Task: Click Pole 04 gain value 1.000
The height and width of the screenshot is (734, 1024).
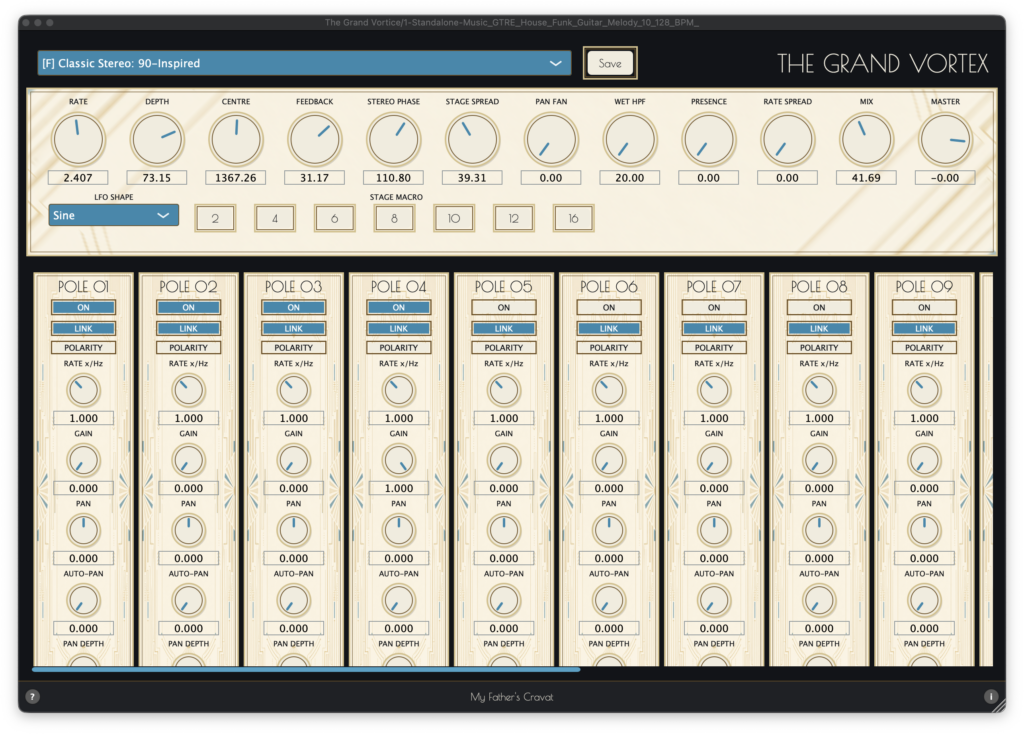Action: pos(399,488)
